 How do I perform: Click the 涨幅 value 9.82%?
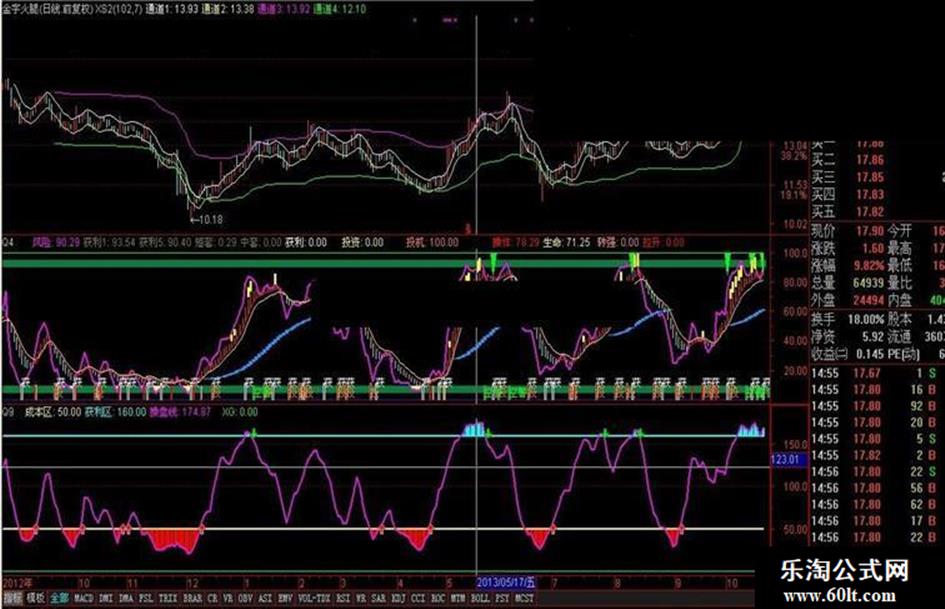[868, 265]
